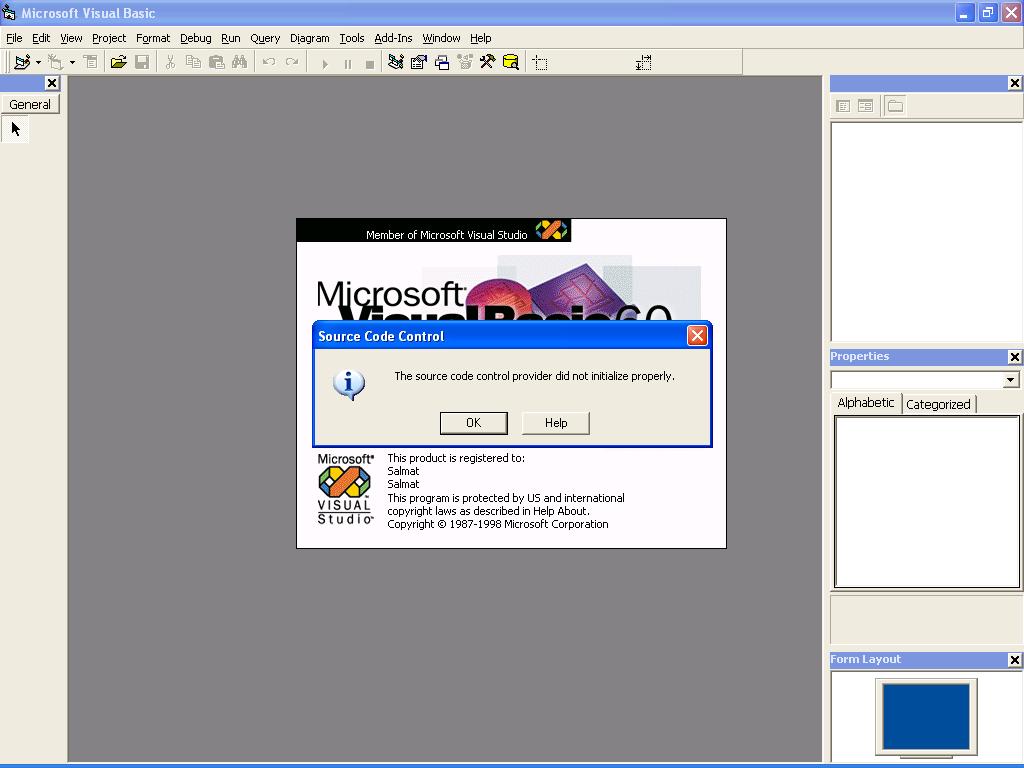Open the Properties object dropdown list

point(1011,379)
